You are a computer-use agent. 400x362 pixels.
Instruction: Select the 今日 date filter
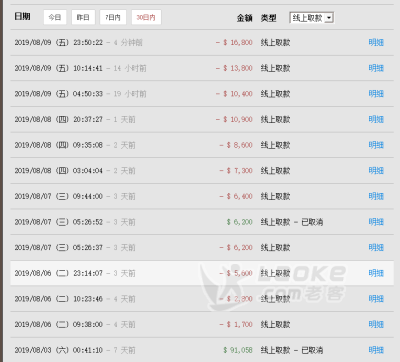click(55, 17)
